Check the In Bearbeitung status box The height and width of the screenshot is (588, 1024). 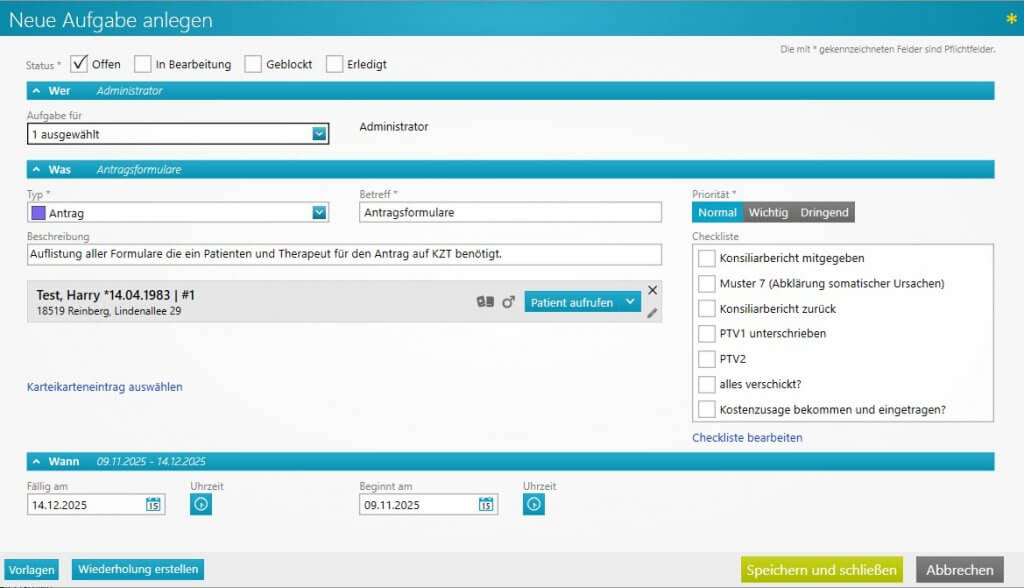click(143, 64)
